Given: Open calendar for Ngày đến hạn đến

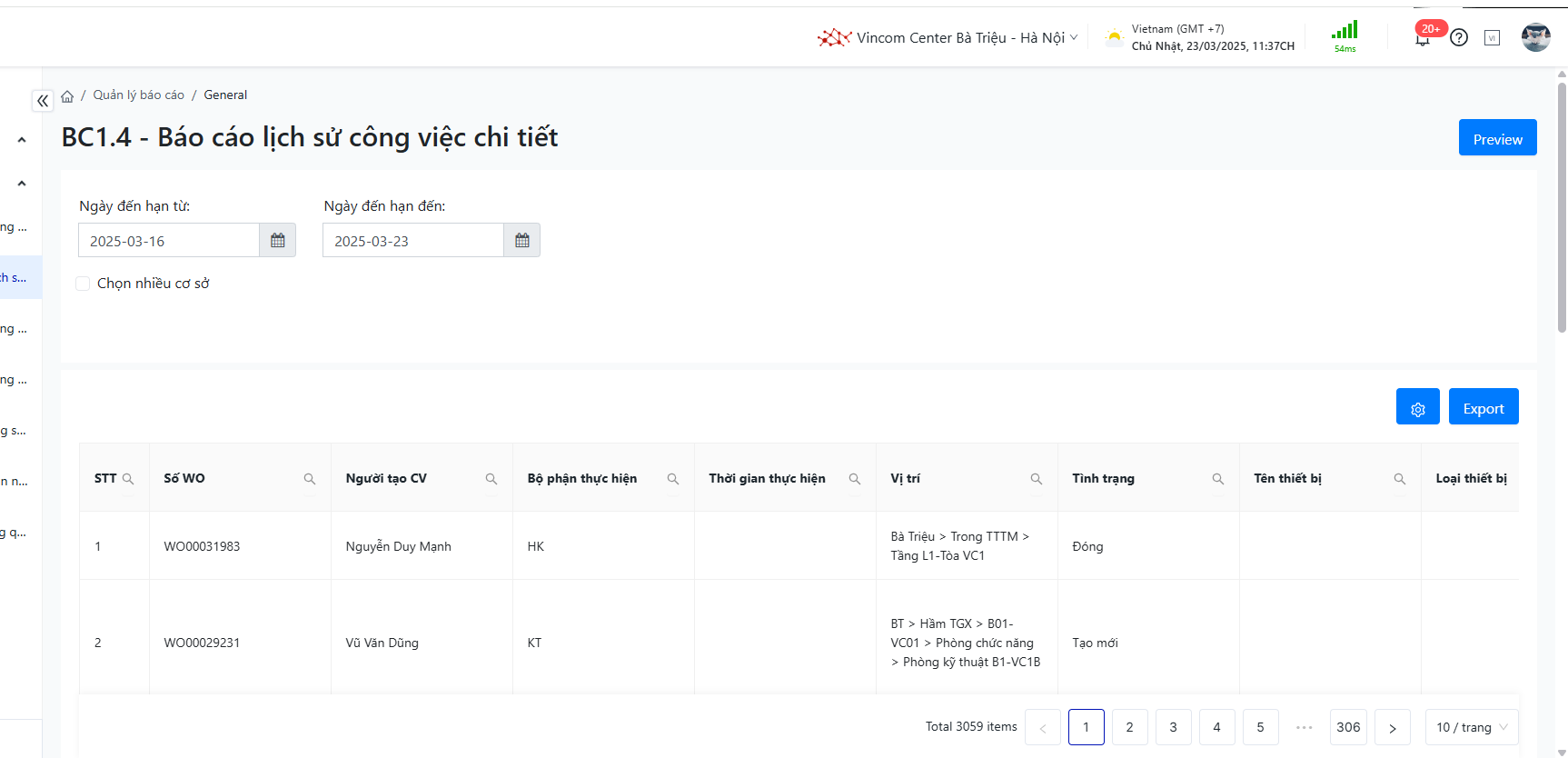Looking at the screenshot, I should coord(522,241).
